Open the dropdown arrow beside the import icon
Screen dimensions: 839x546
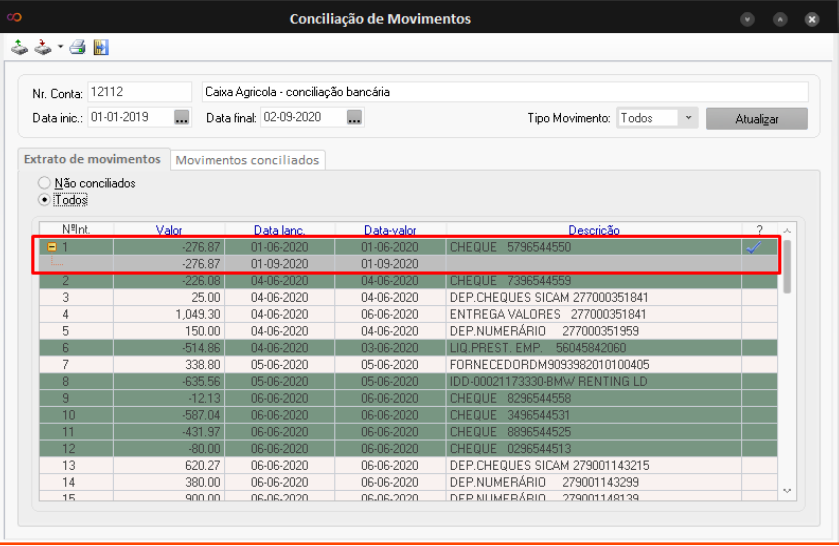point(60,47)
